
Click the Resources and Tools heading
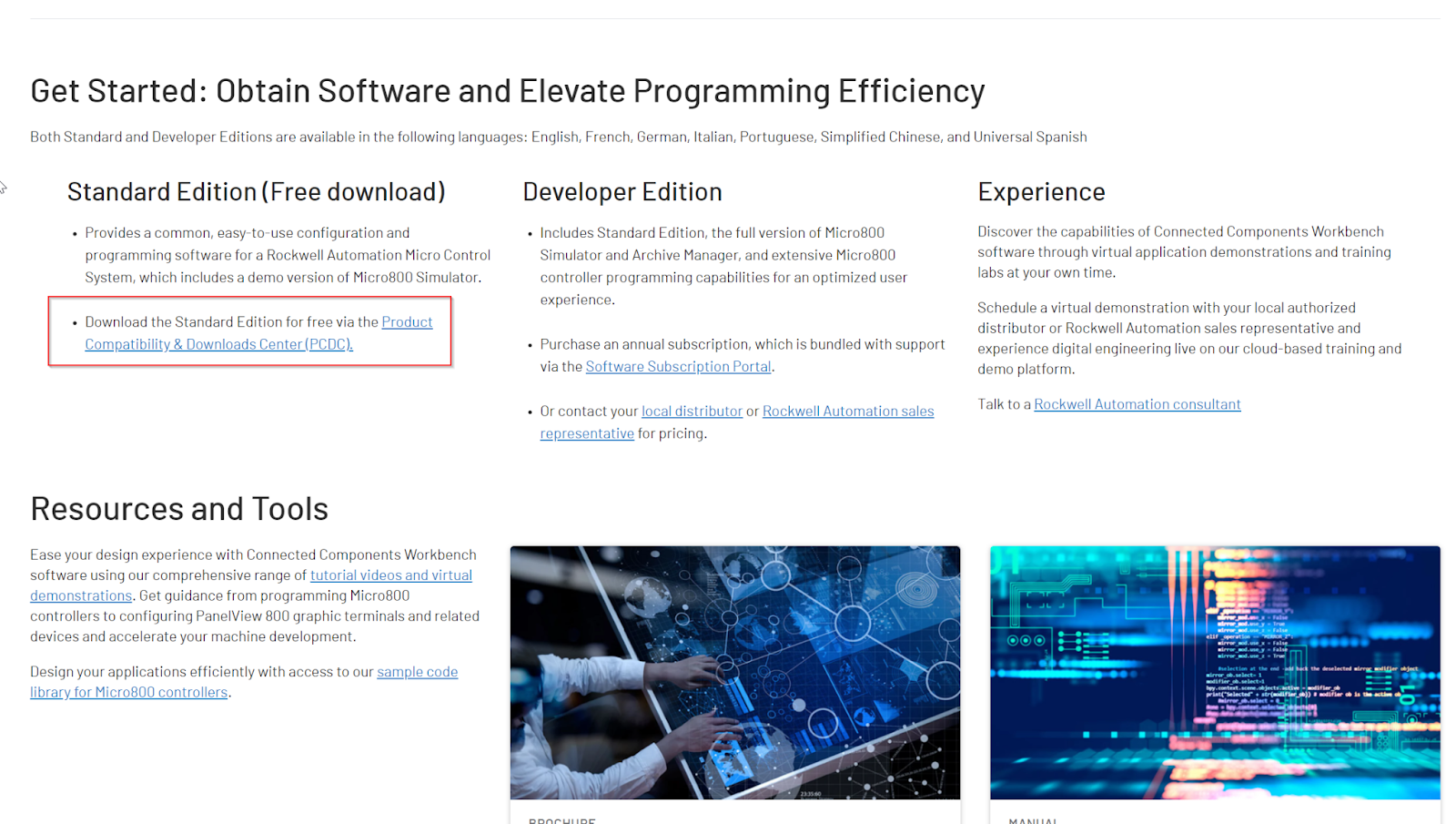tap(179, 509)
